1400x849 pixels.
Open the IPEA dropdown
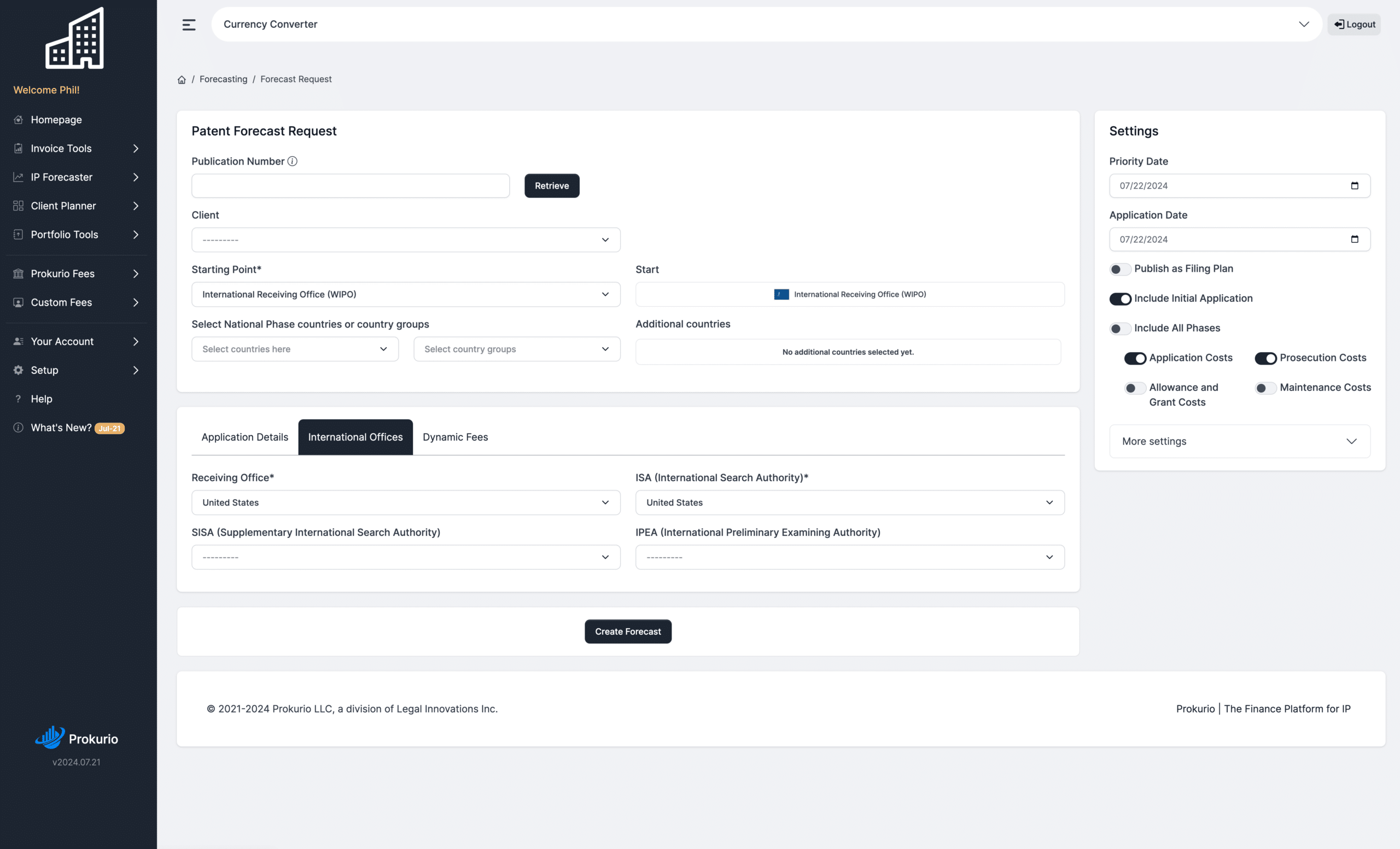coord(850,557)
